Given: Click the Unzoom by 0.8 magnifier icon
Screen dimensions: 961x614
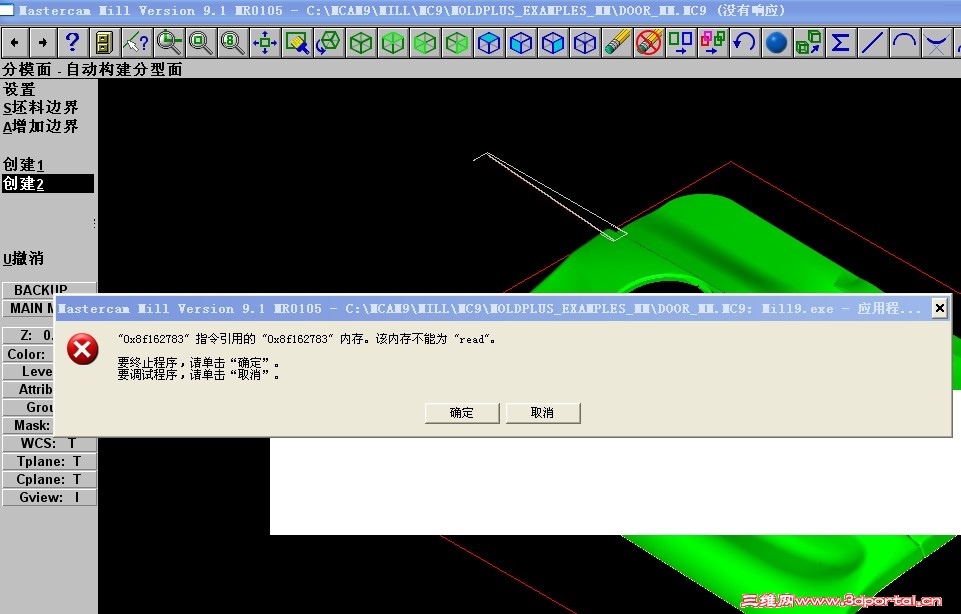Looking at the screenshot, I should [x=232, y=42].
